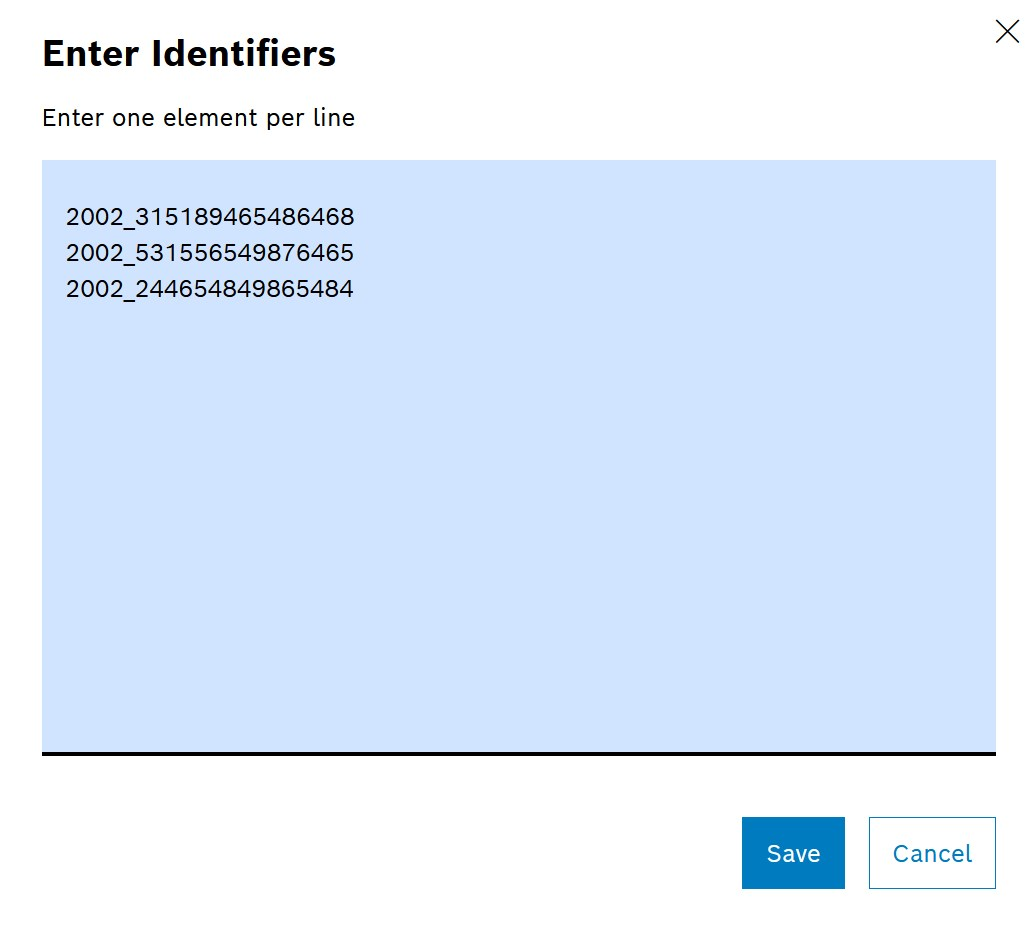
Task: Close the Enter Identifiers dialog with X
Action: (x=1007, y=32)
